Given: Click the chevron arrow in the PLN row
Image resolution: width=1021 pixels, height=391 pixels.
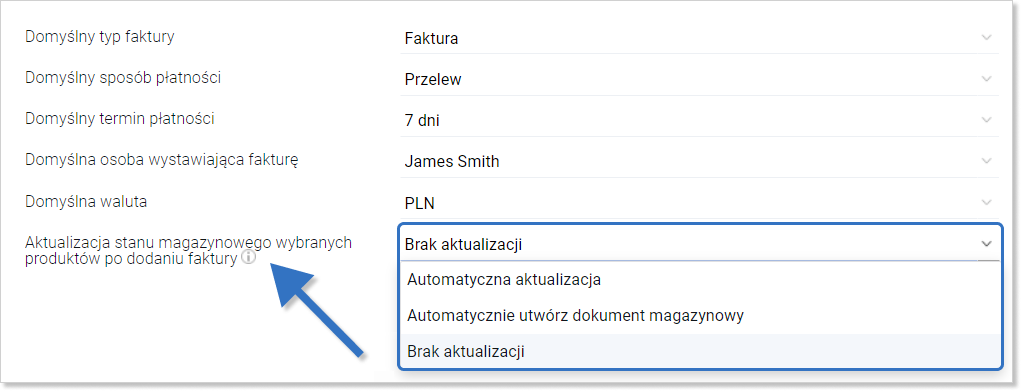Looking at the screenshot, I should click(986, 203).
